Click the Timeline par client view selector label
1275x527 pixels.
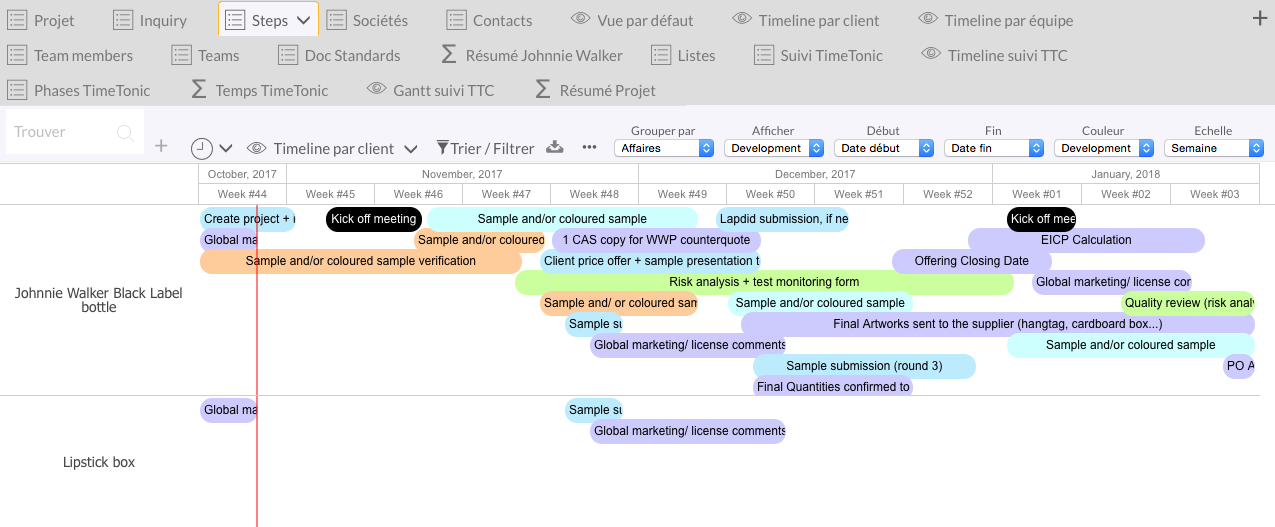pos(334,149)
